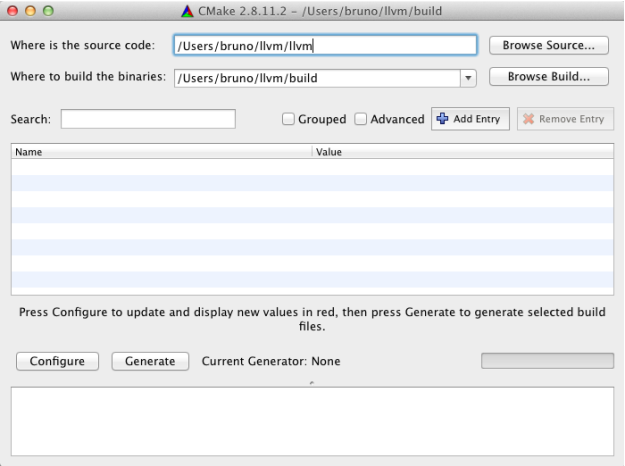Select the first row in cache entries table
This screenshot has height=466, width=625.
(x=312, y=167)
